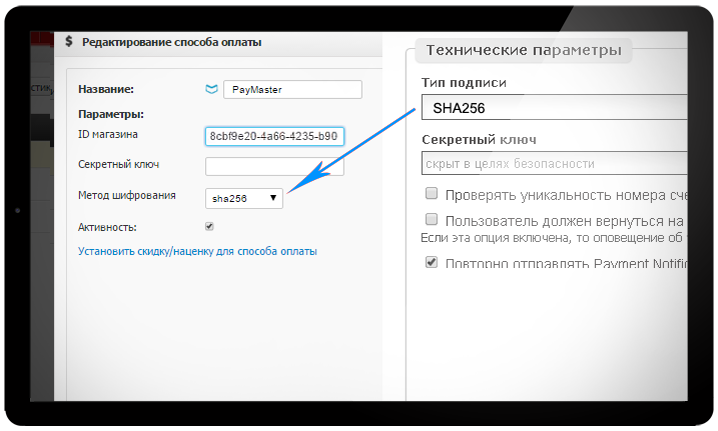Toggle the Активность checkbox
The width and height of the screenshot is (718, 431).
pos(209,226)
